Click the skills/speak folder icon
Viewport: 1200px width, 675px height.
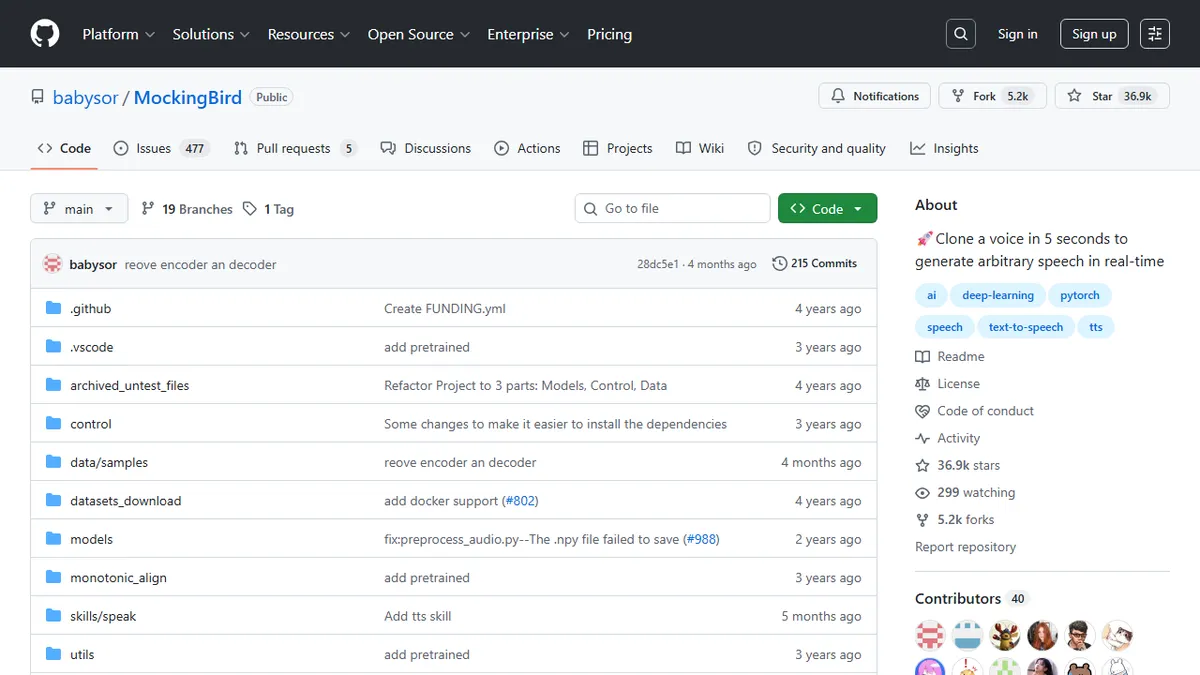tap(54, 616)
